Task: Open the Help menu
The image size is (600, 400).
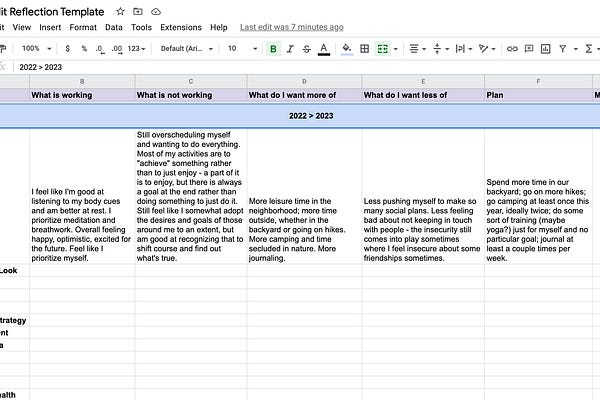Action: pyautogui.click(x=218, y=27)
